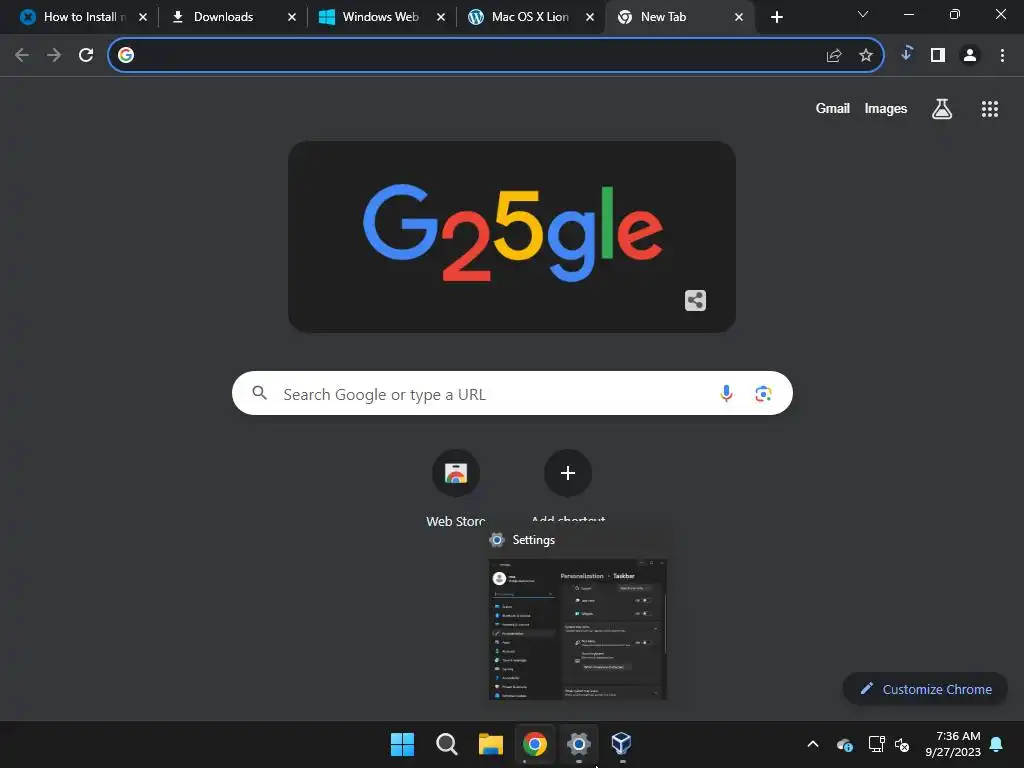Open the tab search dropdown
The width and height of the screenshot is (1024, 768).
tap(863, 14)
